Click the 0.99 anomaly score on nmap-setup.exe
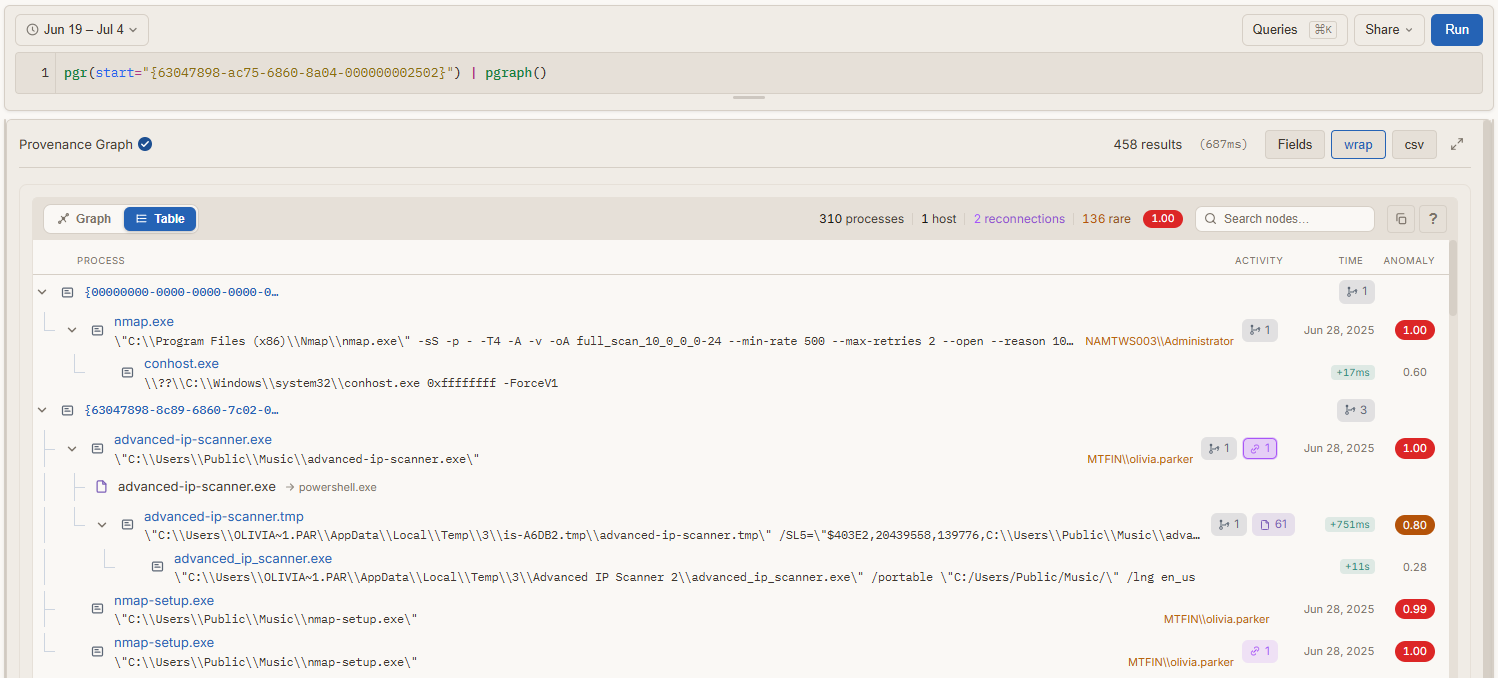1498x678 pixels. point(1414,608)
